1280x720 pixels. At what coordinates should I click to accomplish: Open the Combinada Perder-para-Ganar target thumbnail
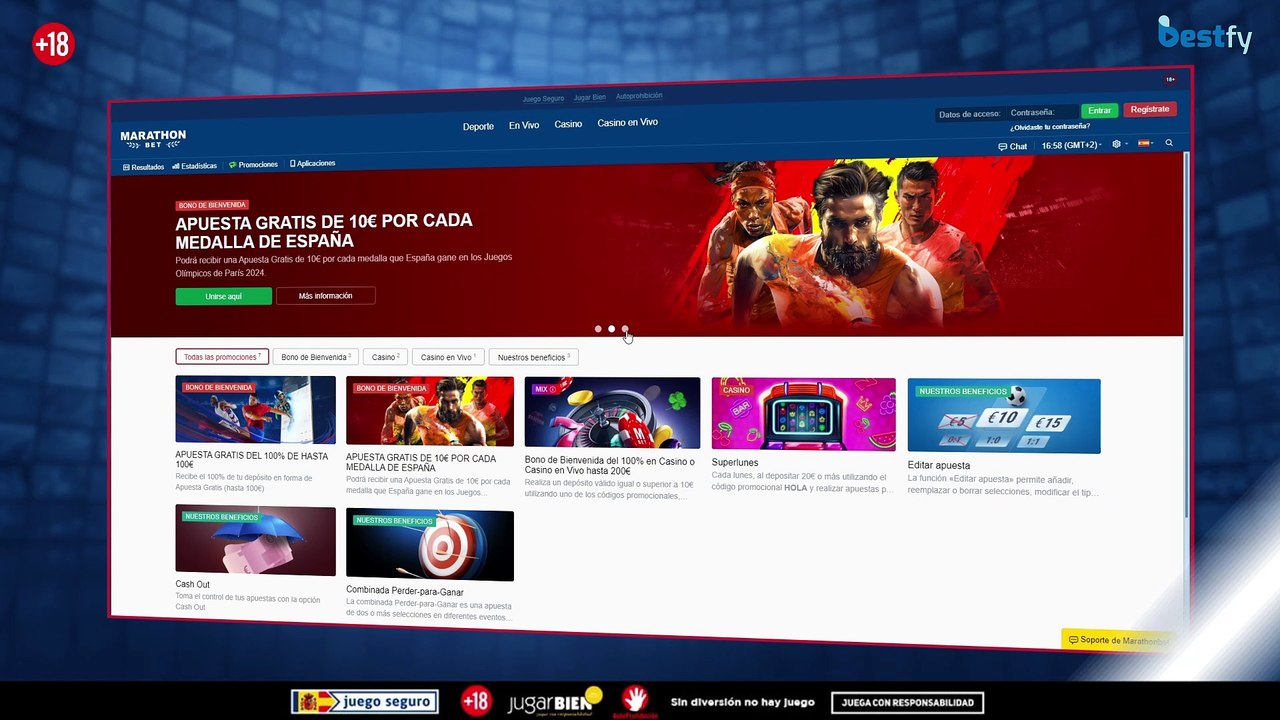[430, 545]
